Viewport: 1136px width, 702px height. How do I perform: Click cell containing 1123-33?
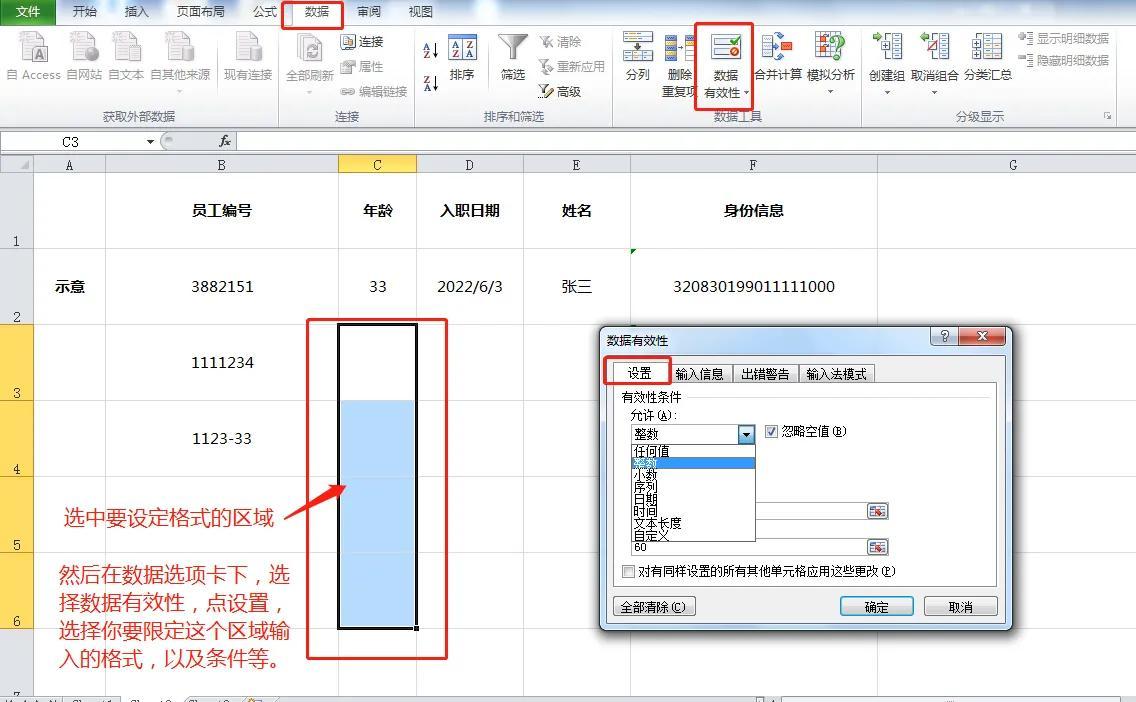(222, 438)
